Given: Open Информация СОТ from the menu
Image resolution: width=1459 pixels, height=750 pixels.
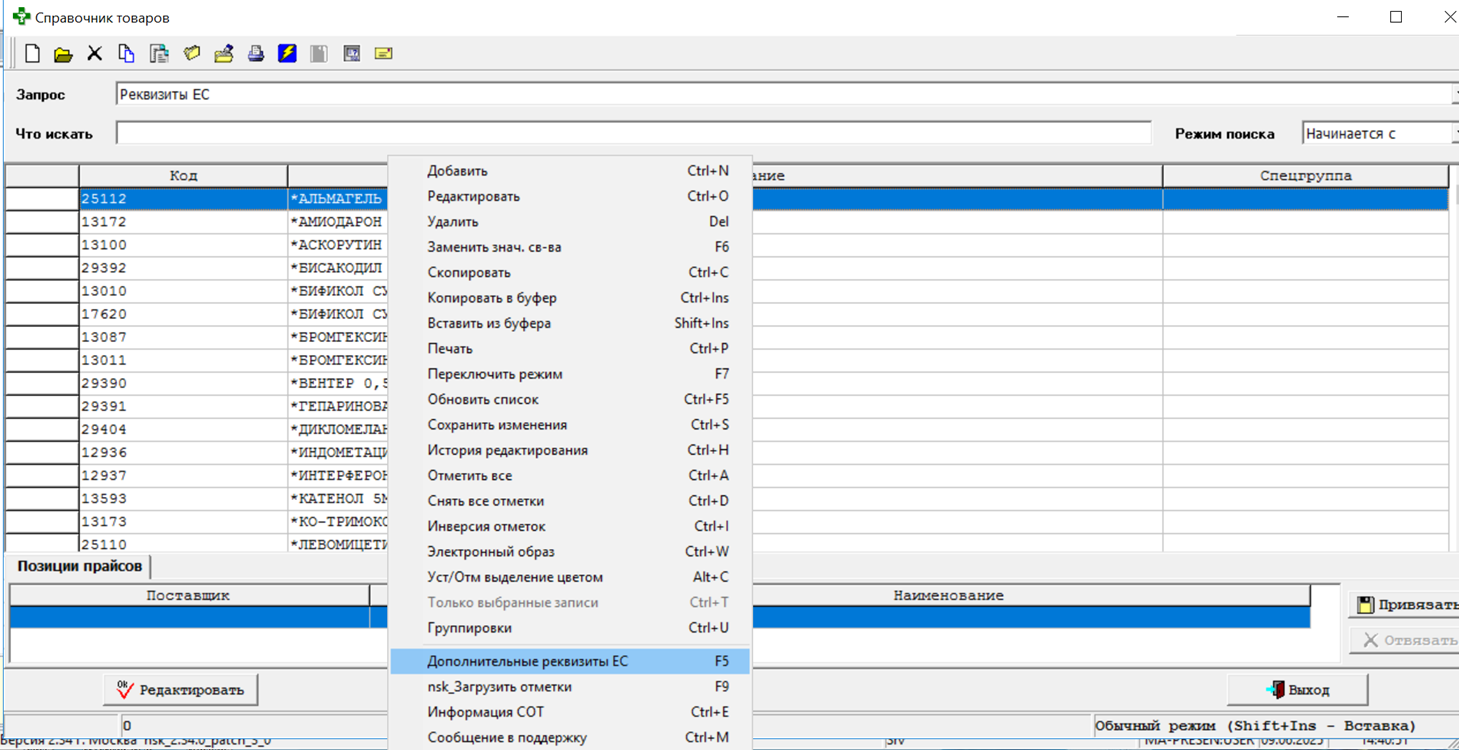Looking at the screenshot, I should (569, 713).
